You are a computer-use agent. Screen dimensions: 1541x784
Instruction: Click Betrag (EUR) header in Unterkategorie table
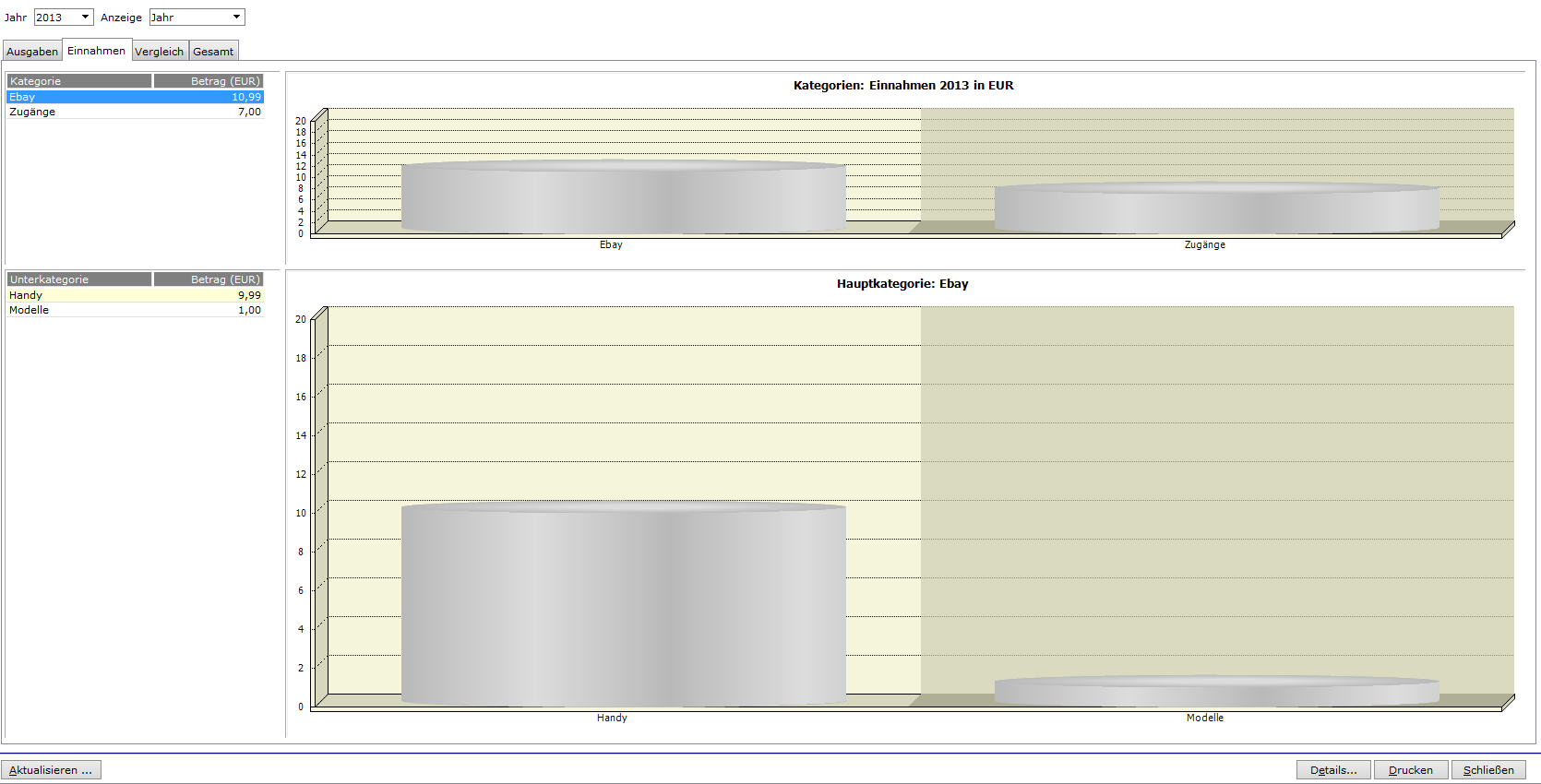point(209,279)
